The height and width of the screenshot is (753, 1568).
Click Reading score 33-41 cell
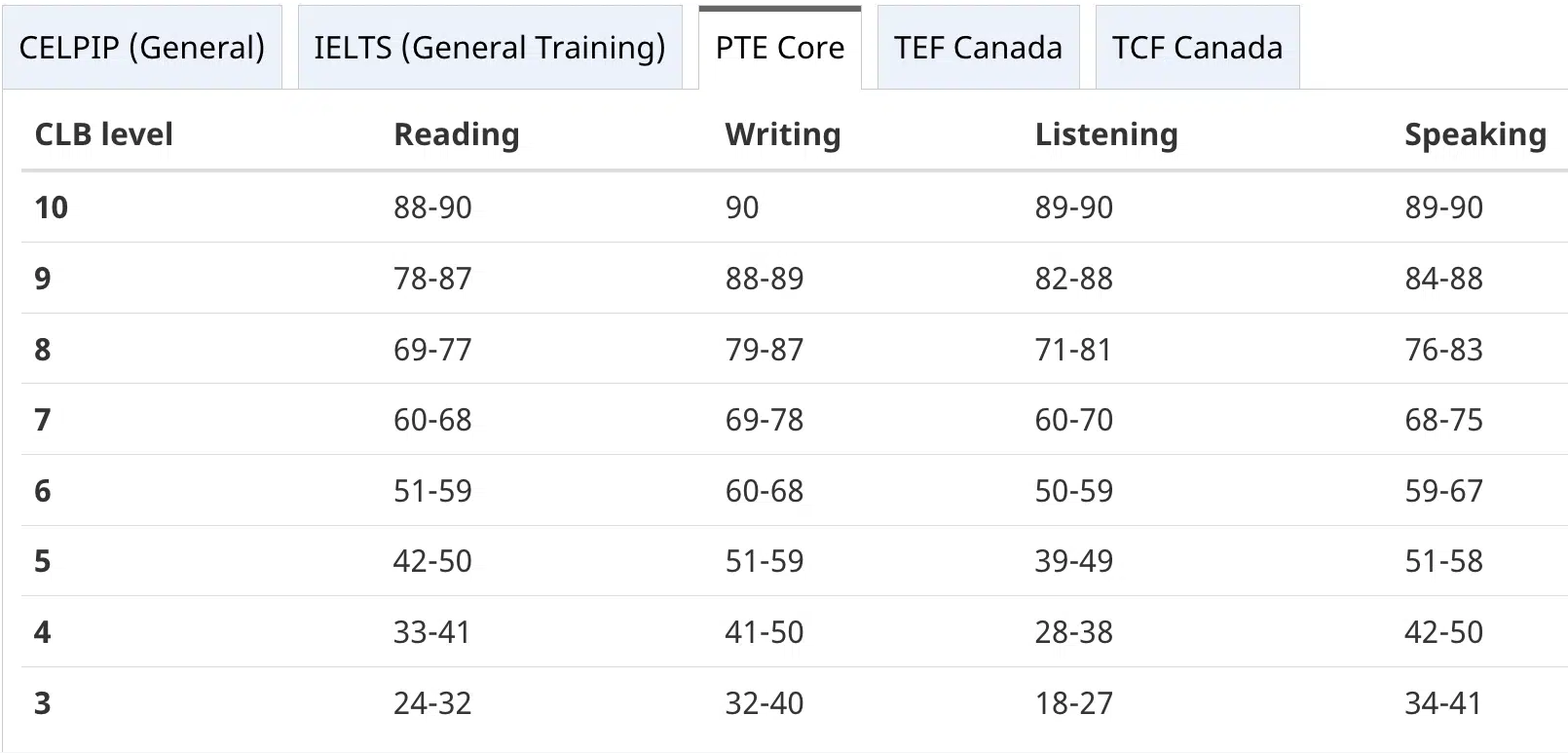(x=431, y=632)
